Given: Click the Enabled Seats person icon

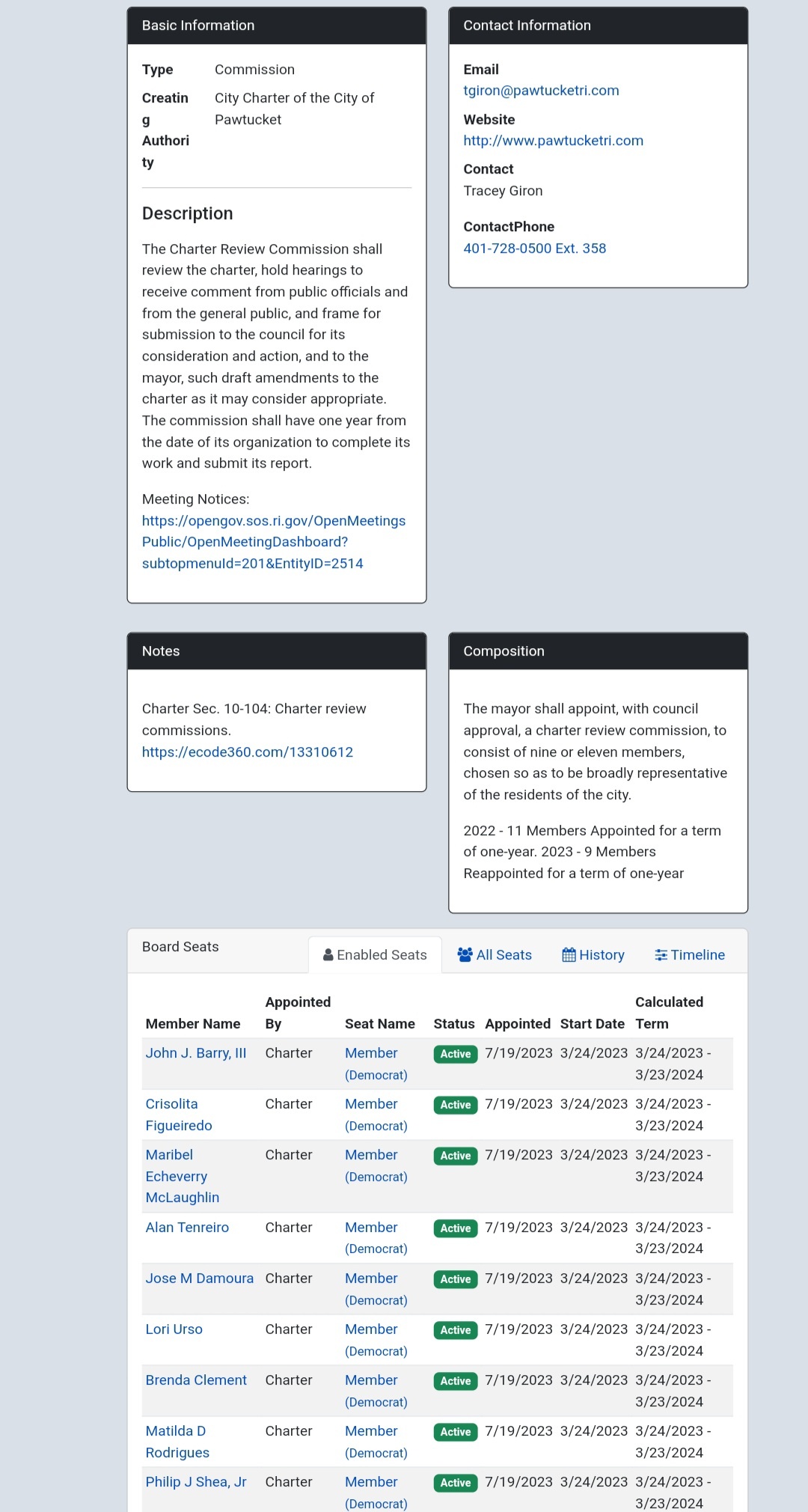Looking at the screenshot, I should coord(328,955).
